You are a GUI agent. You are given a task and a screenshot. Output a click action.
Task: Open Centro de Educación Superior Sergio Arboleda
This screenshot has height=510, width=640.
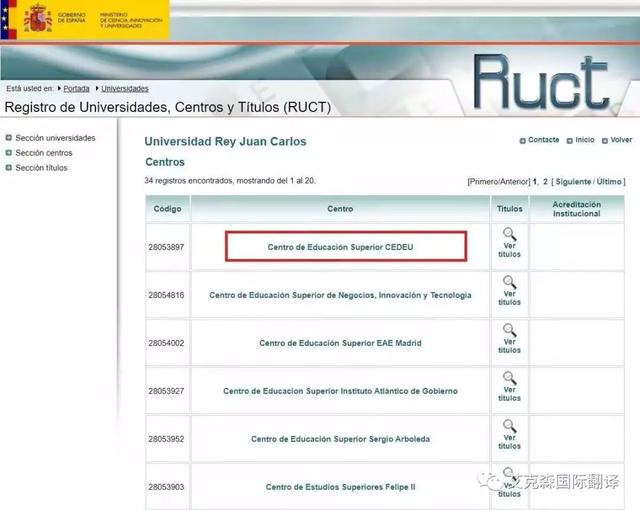point(340,439)
